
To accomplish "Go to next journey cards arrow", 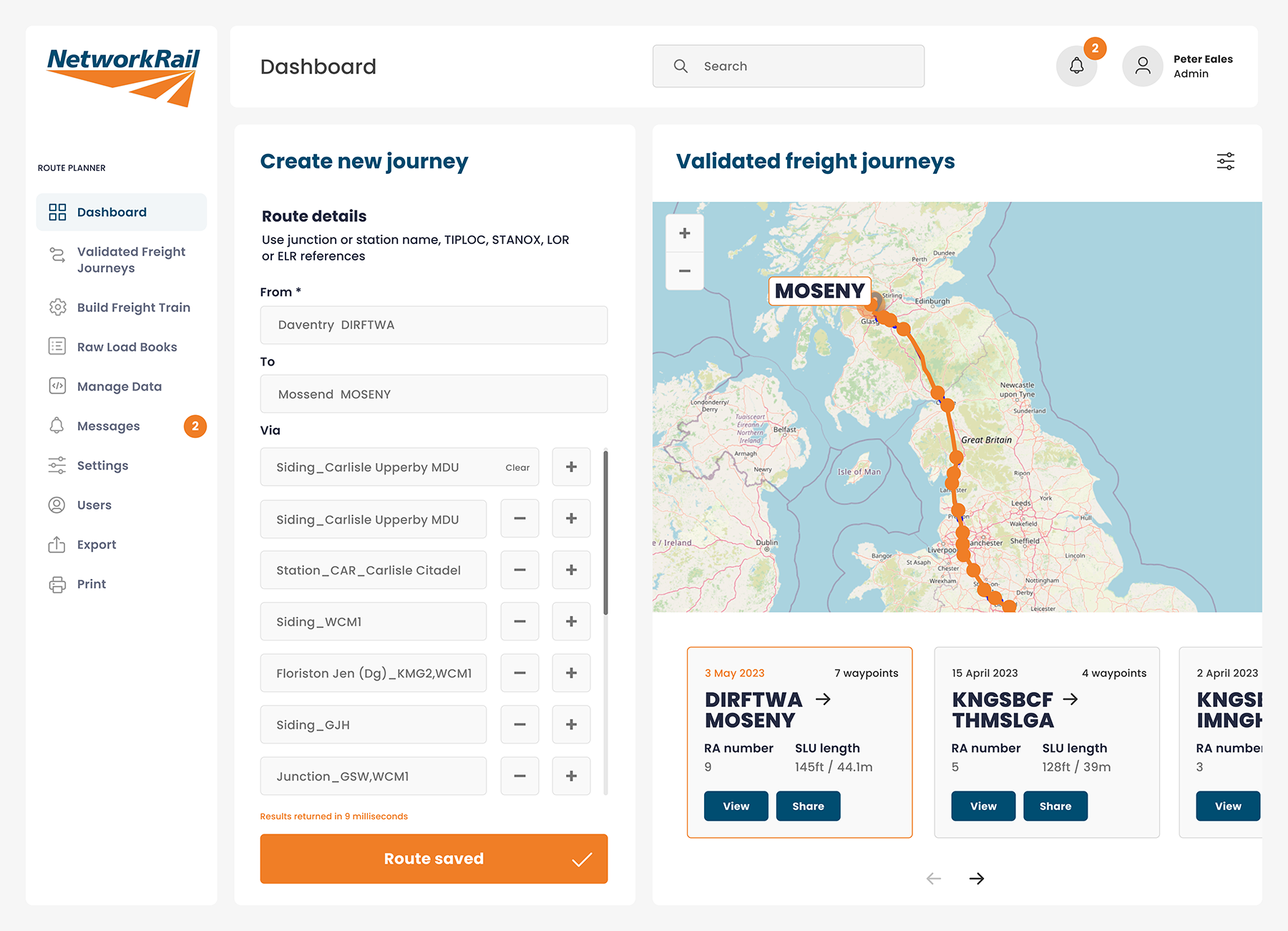I will click(x=977, y=879).
